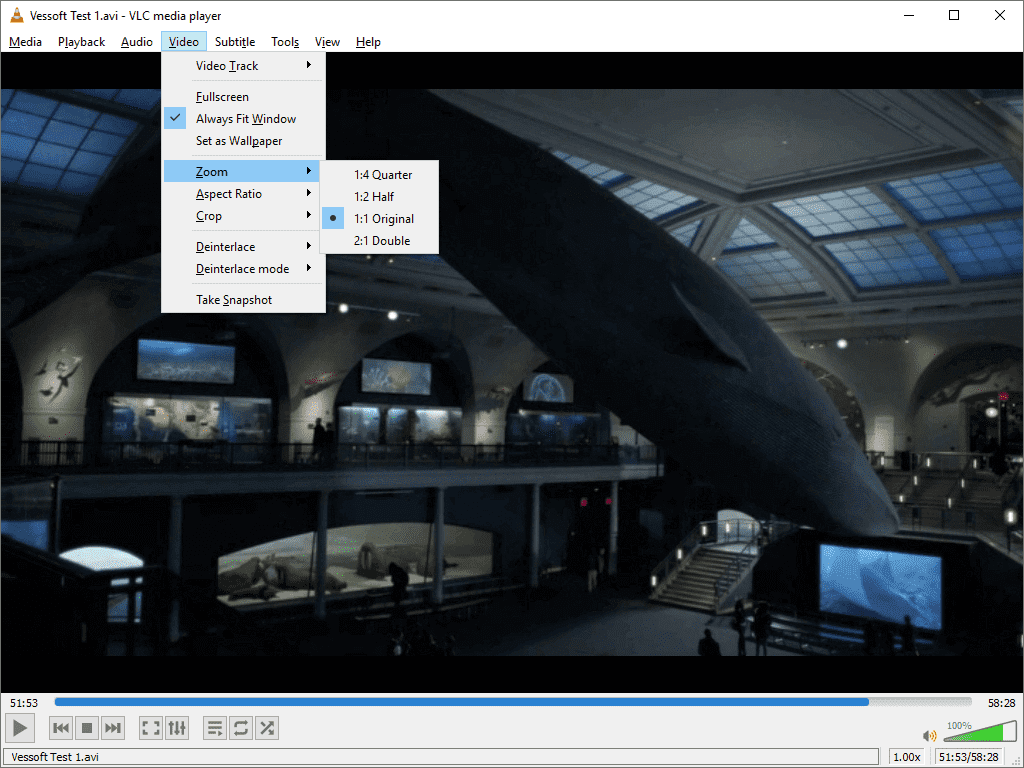Open the Media menu
This screenshot has height=768, width=1024.
(x=25, y=42)
